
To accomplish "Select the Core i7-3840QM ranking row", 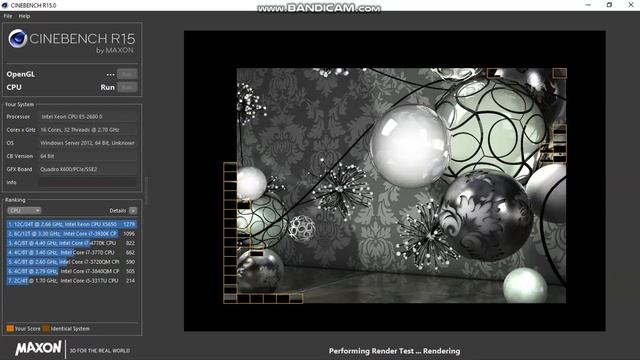I will coord(72,271).
